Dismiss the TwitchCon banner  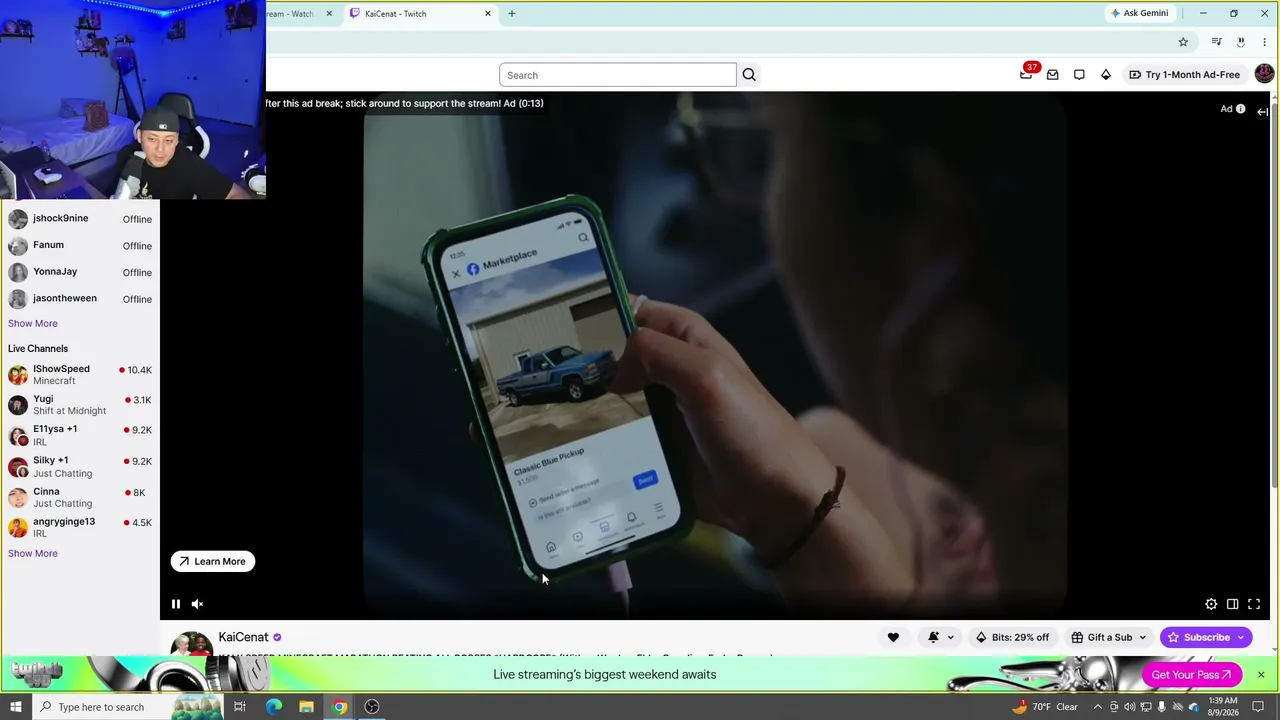click(x=1261, y=675)
